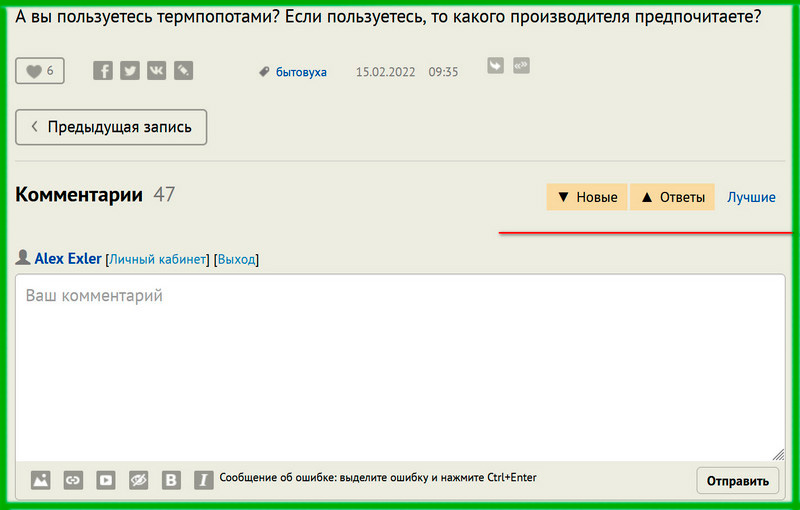Toggle italic text formatting
Viewport: 800px width, 510px height.
click(x=204, y=480)
